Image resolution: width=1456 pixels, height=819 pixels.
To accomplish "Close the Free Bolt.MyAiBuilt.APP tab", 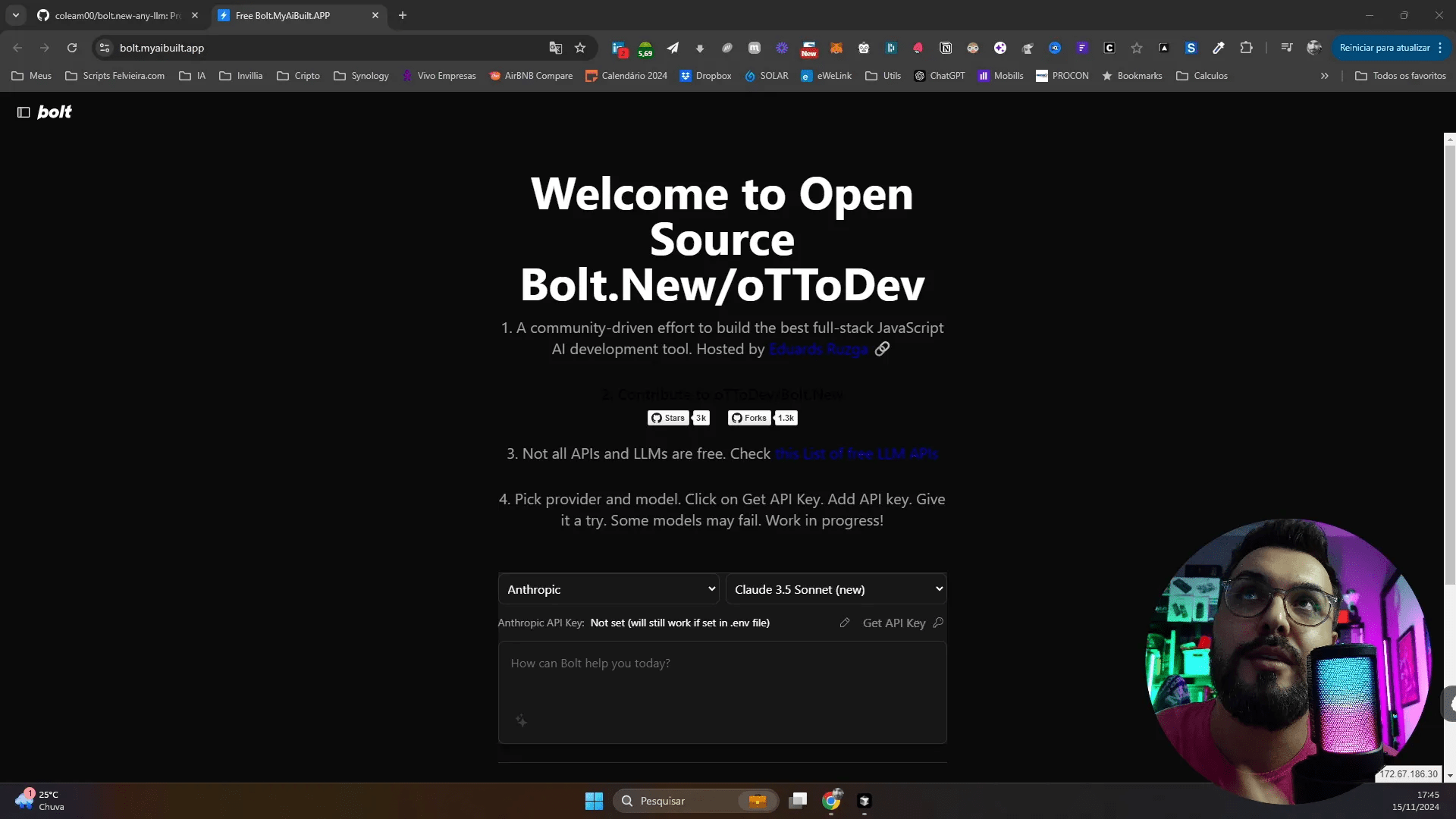I will (375, 15).
